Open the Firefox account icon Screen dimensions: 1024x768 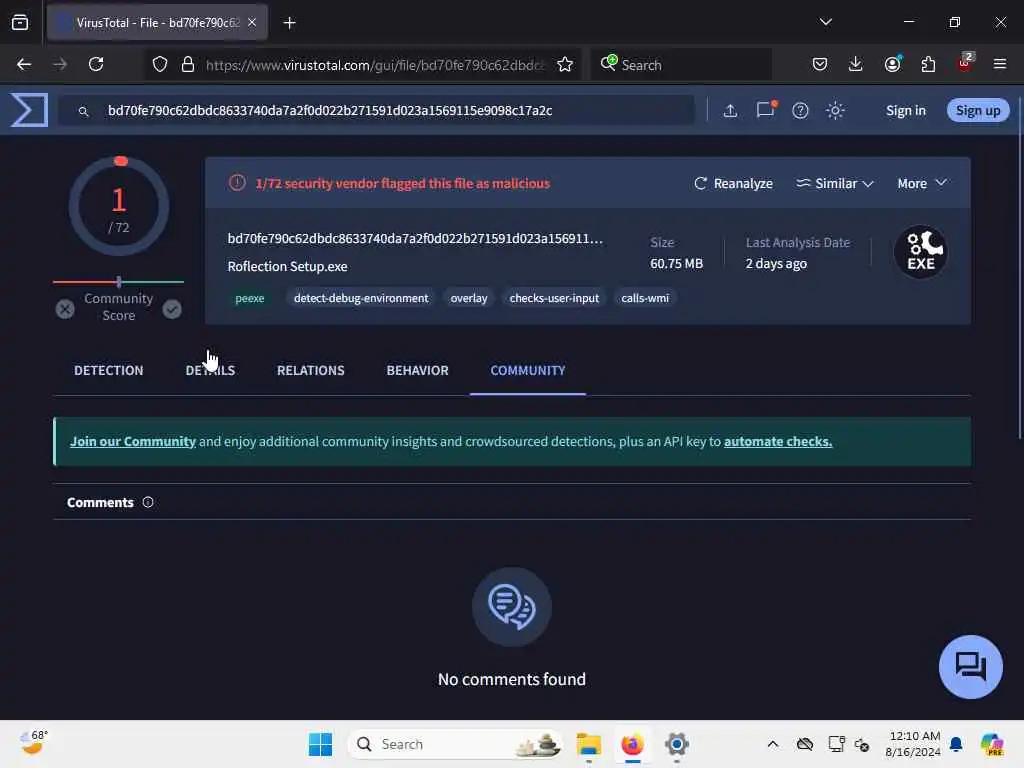pyautogui.click(x=892, y=64)
